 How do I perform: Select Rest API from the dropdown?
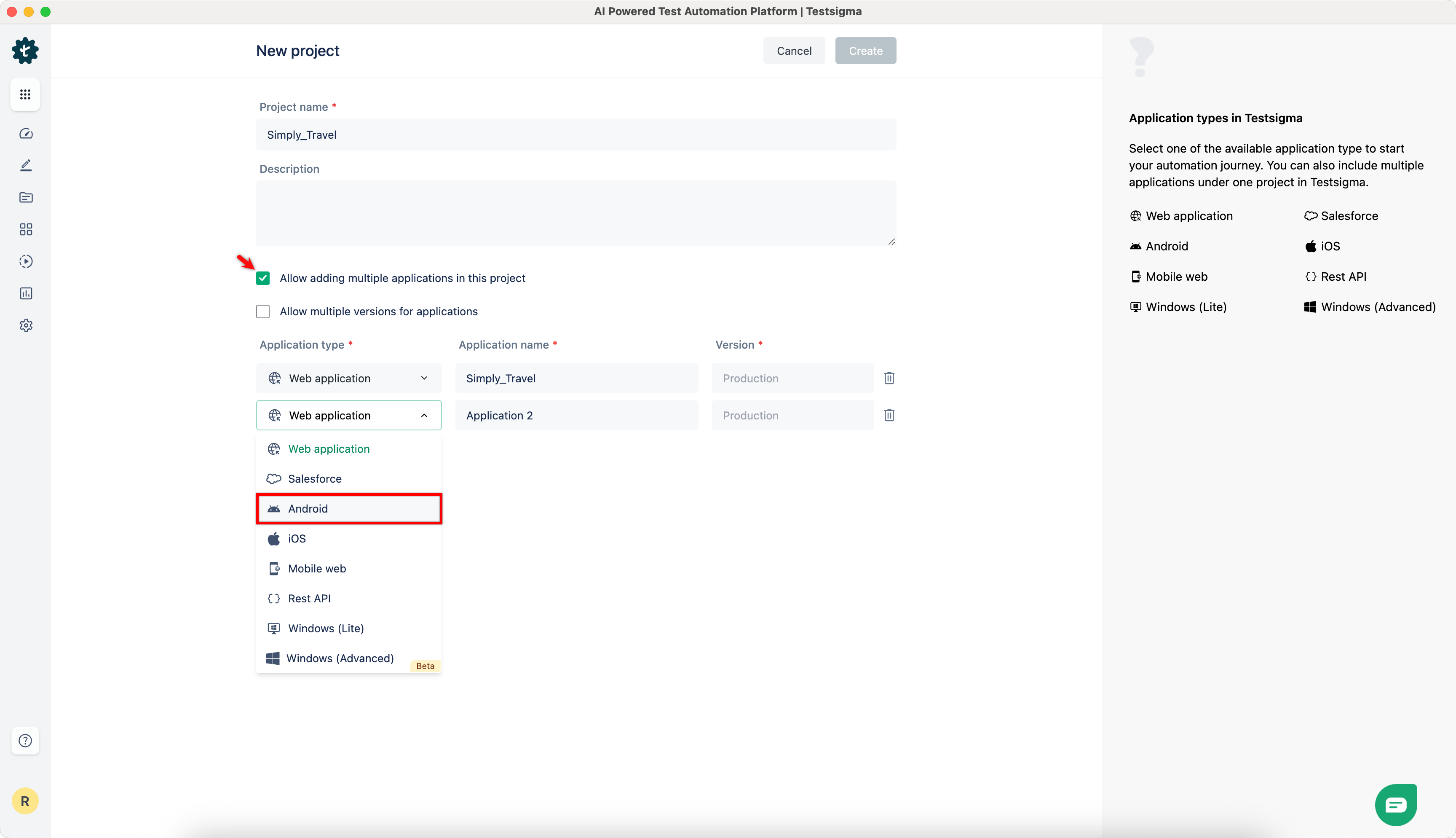click(349, 599)
